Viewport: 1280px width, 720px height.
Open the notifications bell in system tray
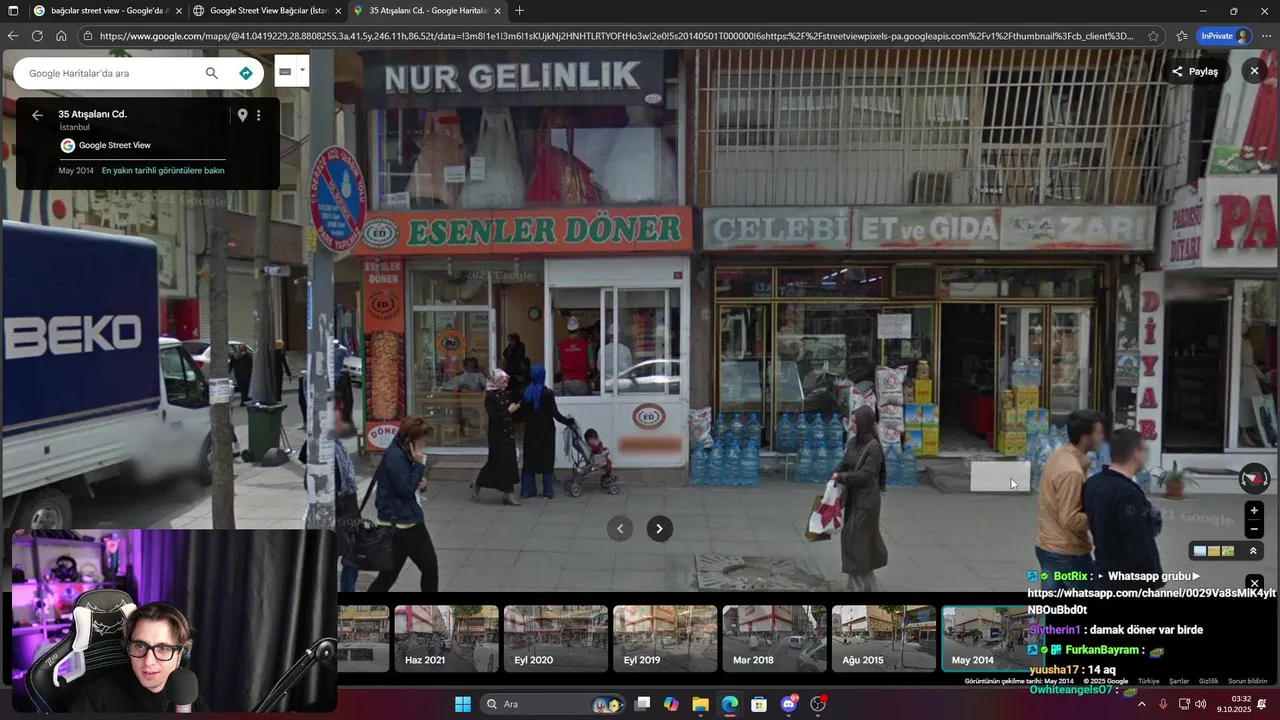pyautogui.click(x=1262, y=704)
